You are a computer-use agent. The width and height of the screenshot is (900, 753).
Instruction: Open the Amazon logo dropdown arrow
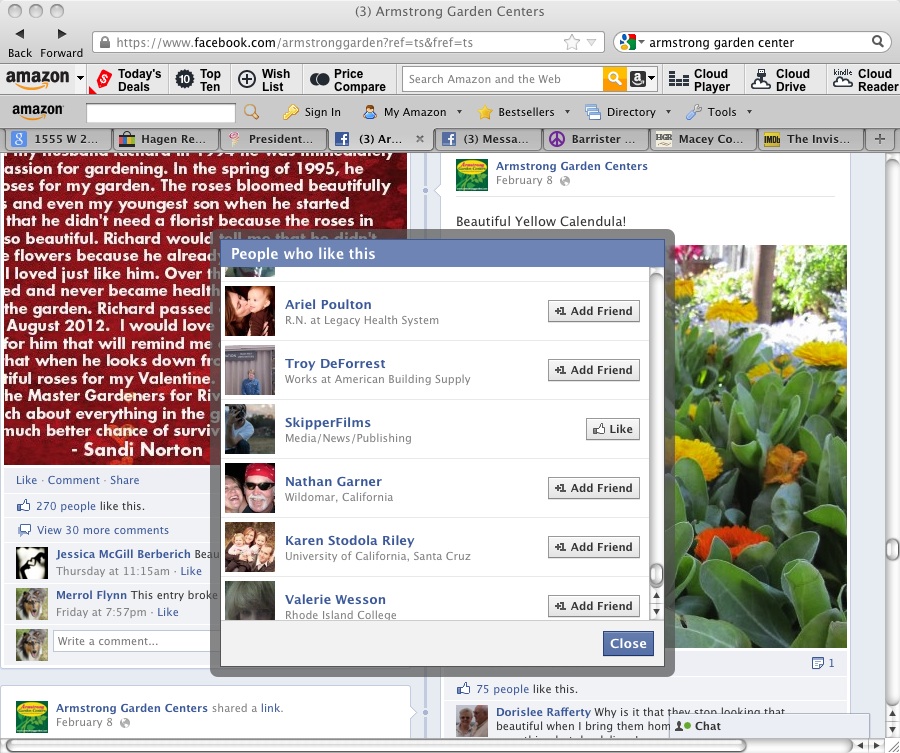80,78
